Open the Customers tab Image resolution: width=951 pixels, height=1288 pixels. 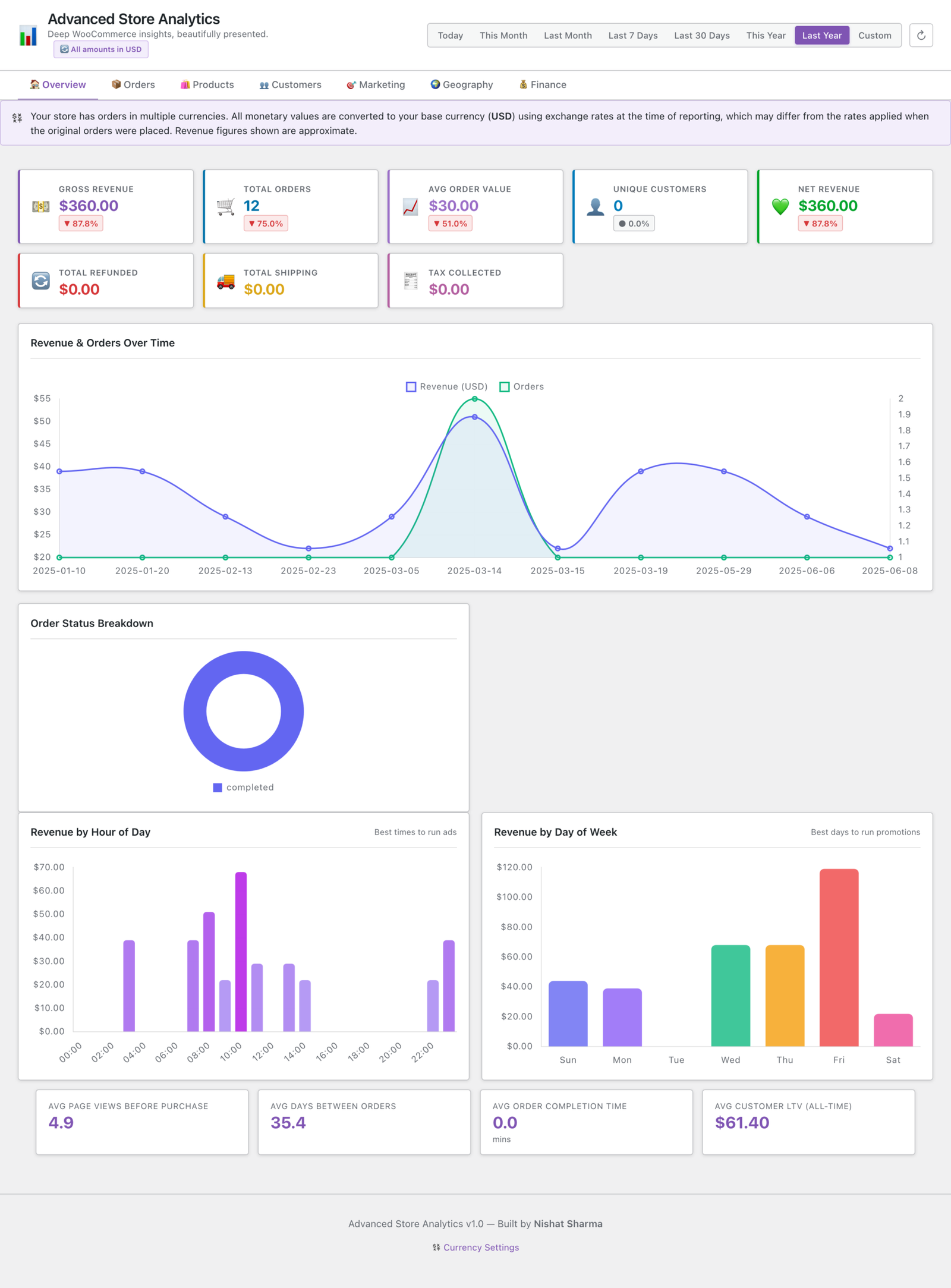(x=291, y=85)
